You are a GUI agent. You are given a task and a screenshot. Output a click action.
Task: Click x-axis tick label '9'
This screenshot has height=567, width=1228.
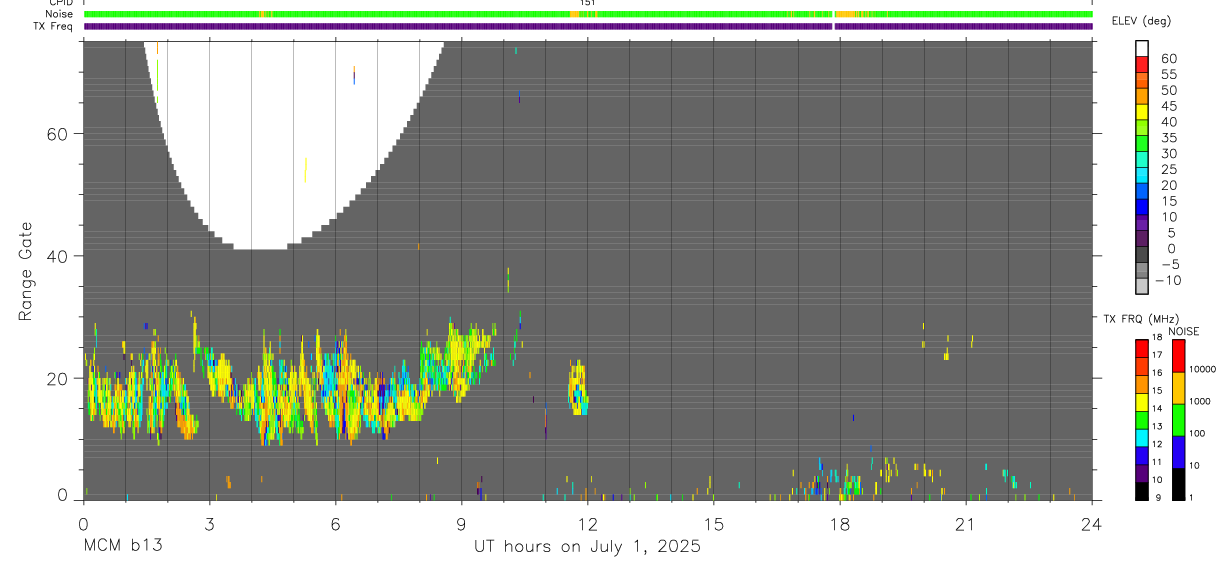pyautogui.click(x=461, y=523)
